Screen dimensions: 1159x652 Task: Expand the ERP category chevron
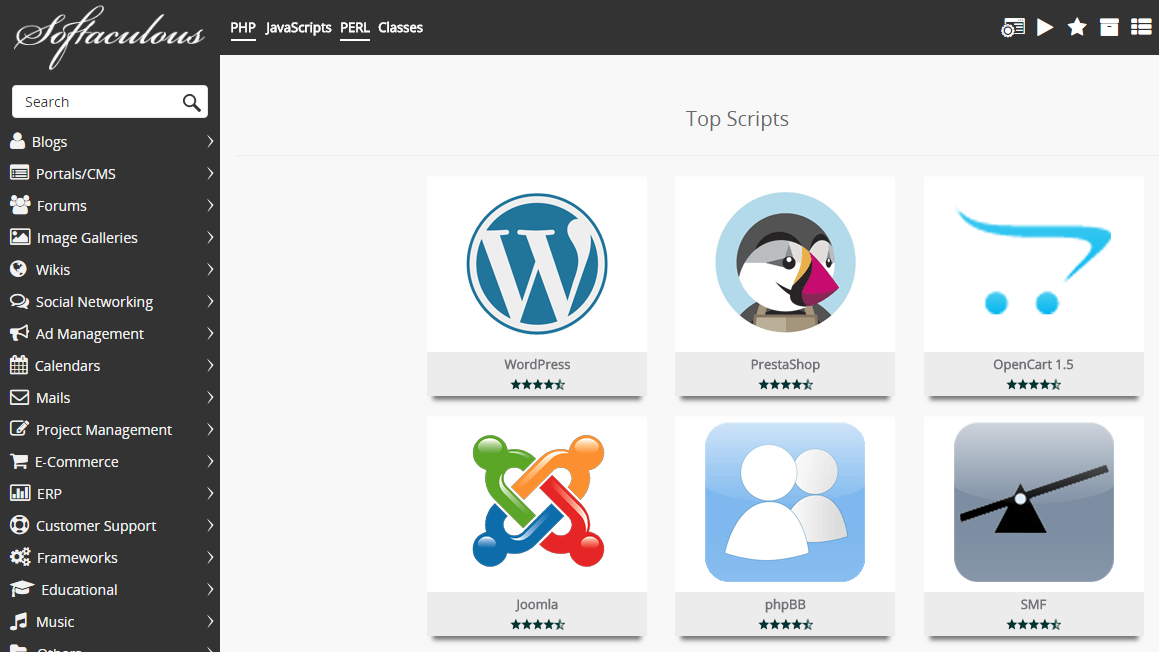point(210,494)
